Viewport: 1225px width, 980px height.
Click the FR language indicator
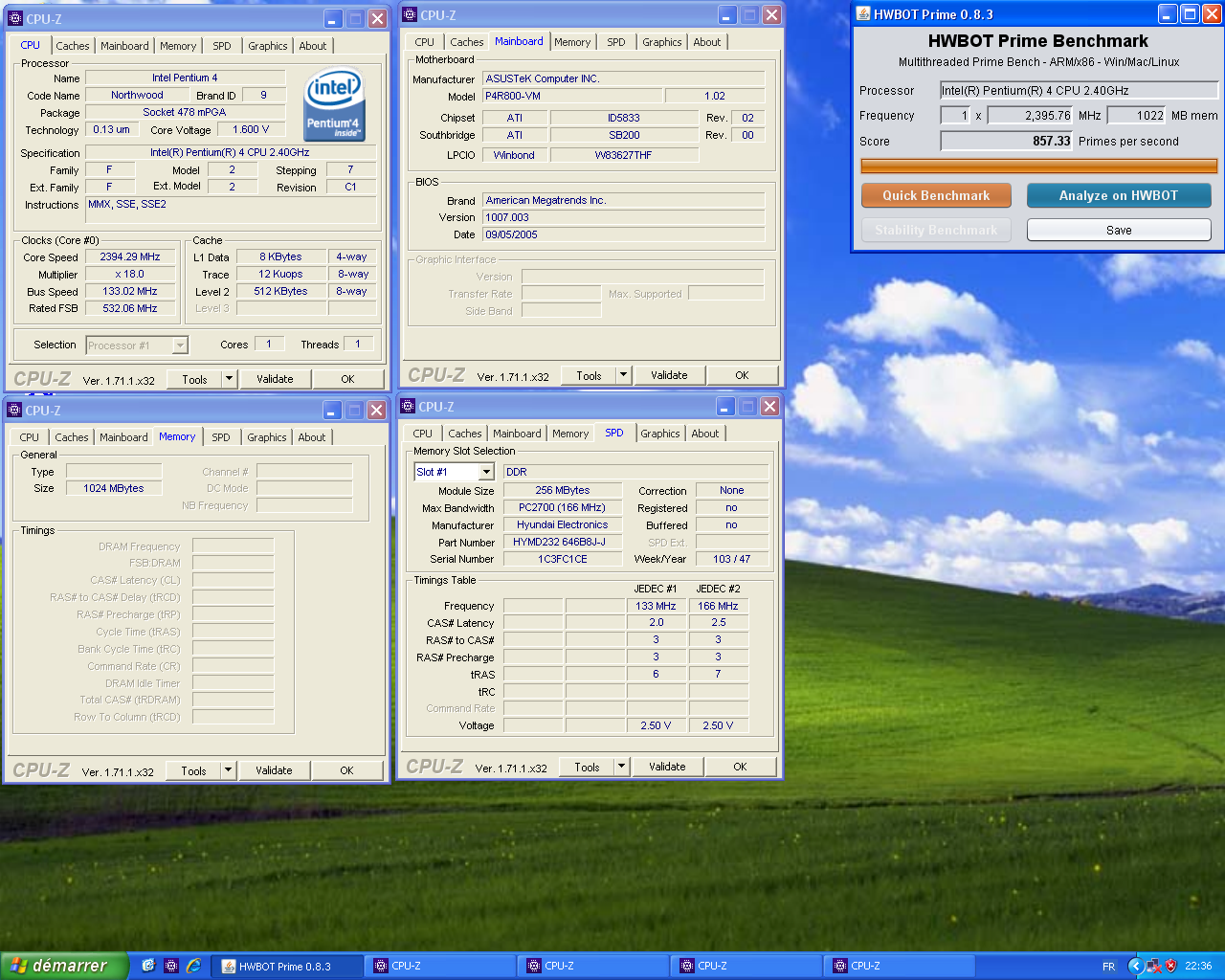(x=1108, y=967)
